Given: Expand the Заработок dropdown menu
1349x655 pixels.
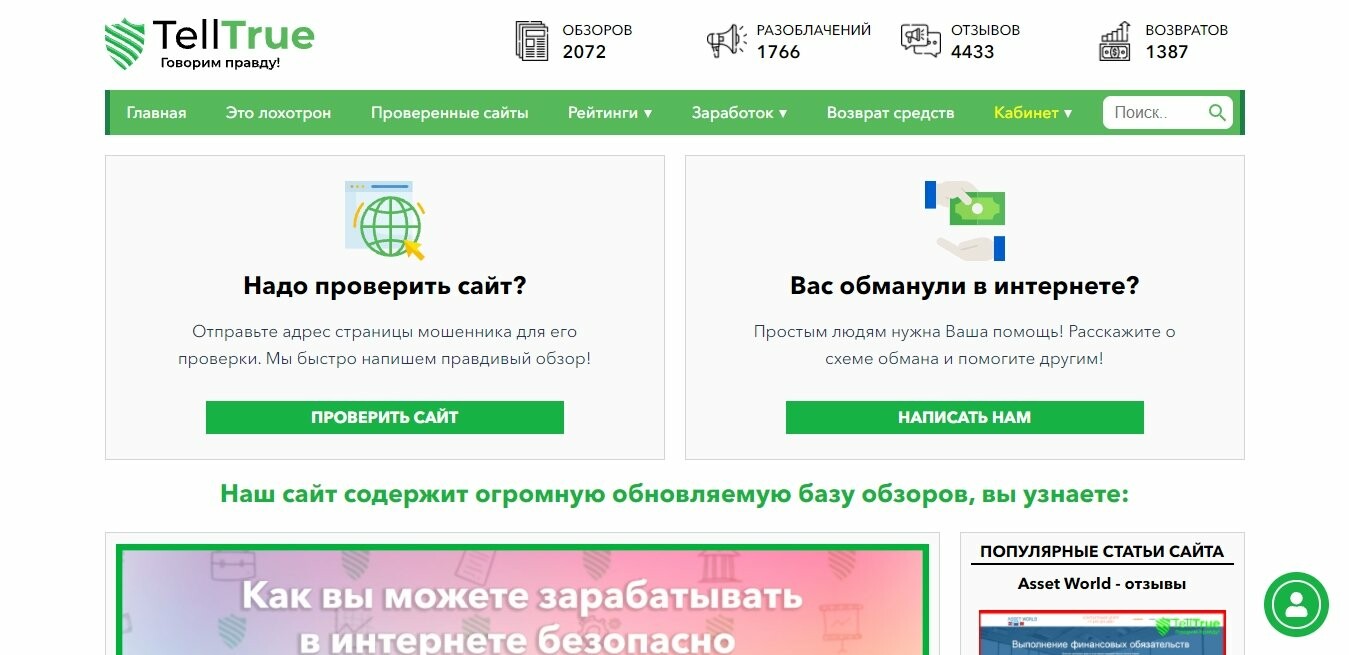Looking at the screenshot, I should 739,113.
